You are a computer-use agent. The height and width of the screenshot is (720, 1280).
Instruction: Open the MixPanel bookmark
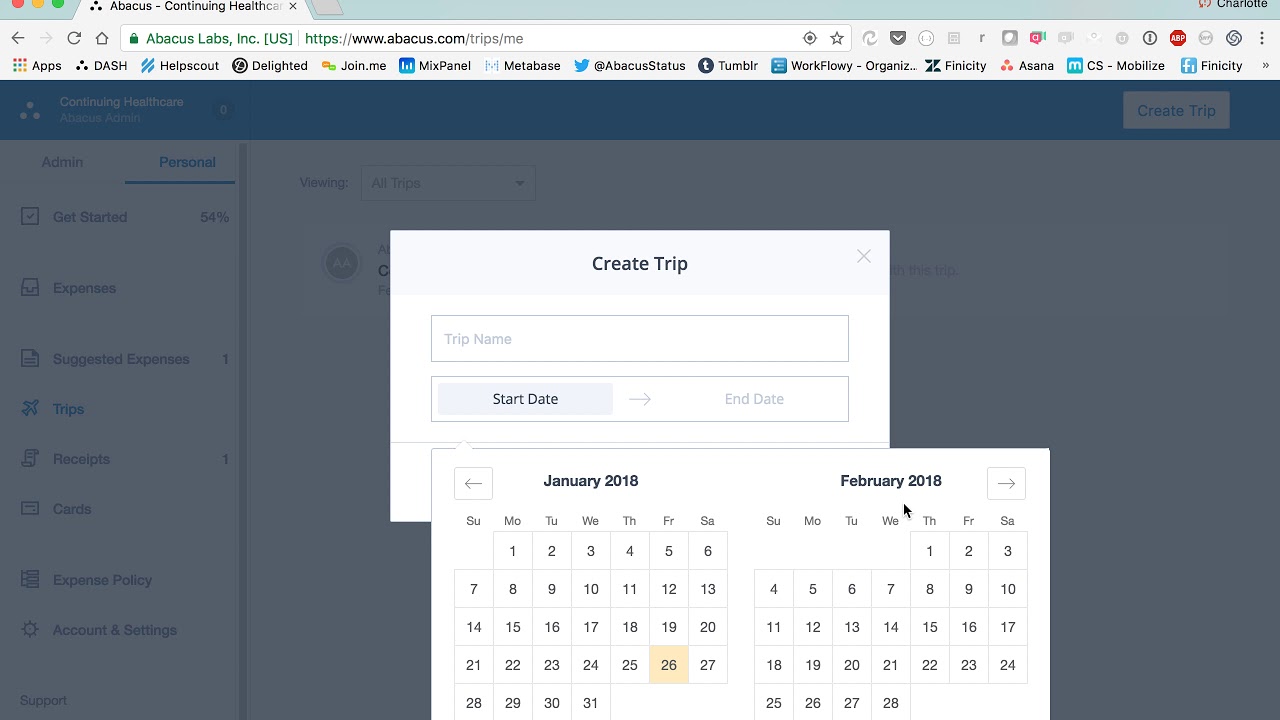(x=435, y=65)
